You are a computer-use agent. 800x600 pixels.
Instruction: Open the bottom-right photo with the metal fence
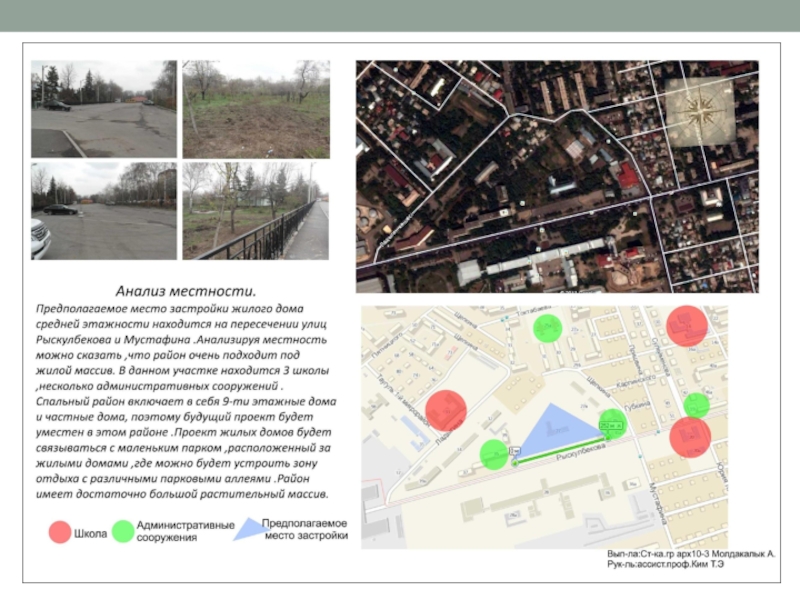256,211
